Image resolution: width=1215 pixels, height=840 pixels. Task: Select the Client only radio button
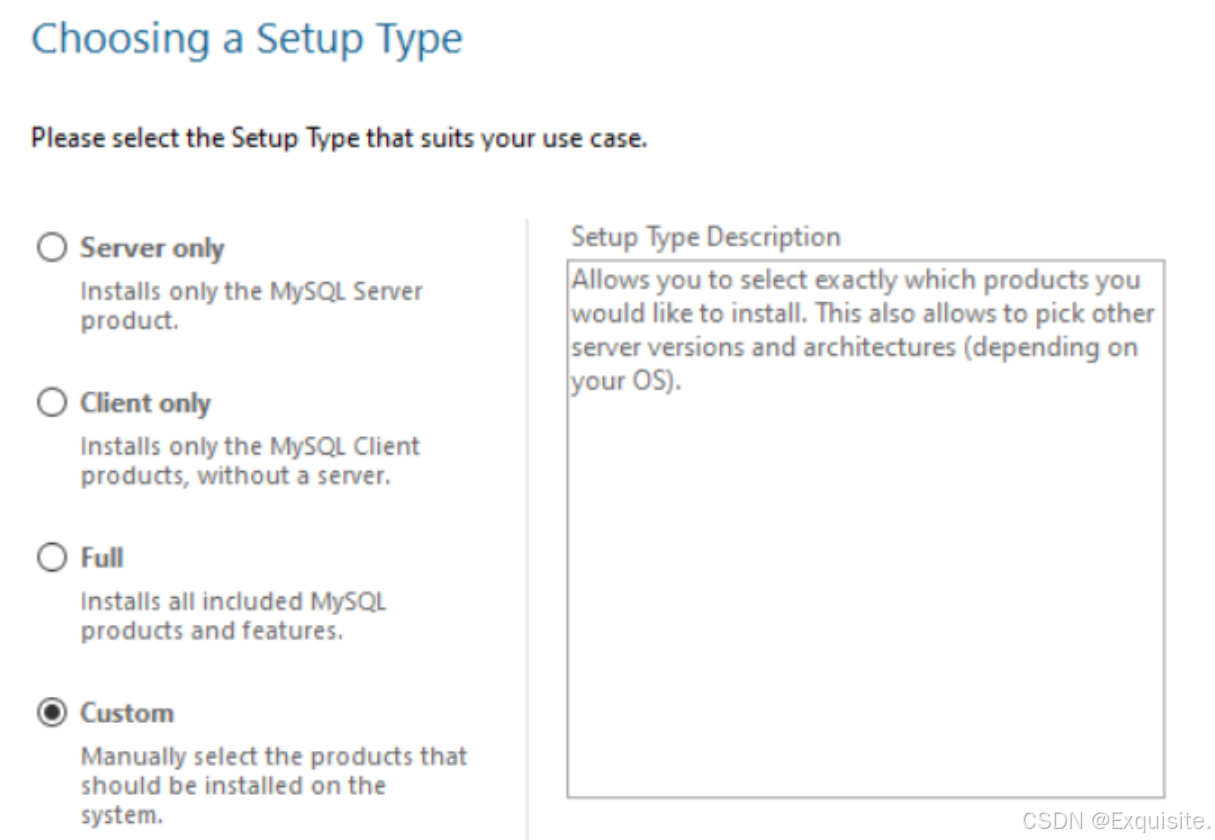51,403
